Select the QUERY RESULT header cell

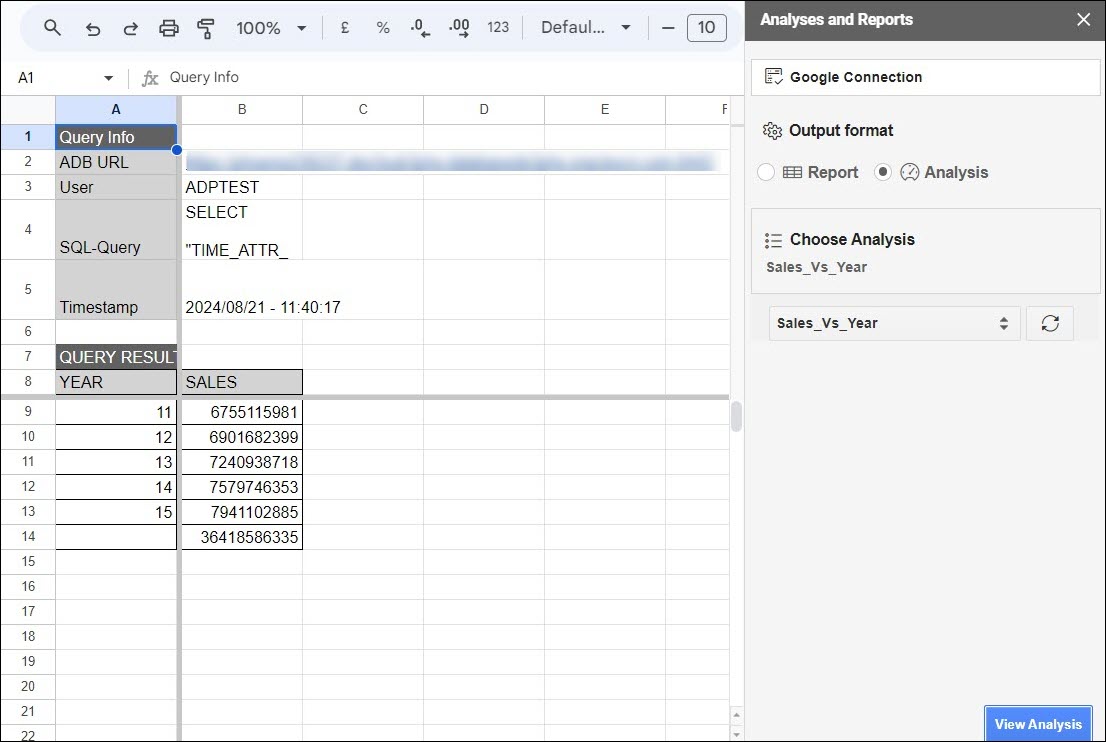116,357
